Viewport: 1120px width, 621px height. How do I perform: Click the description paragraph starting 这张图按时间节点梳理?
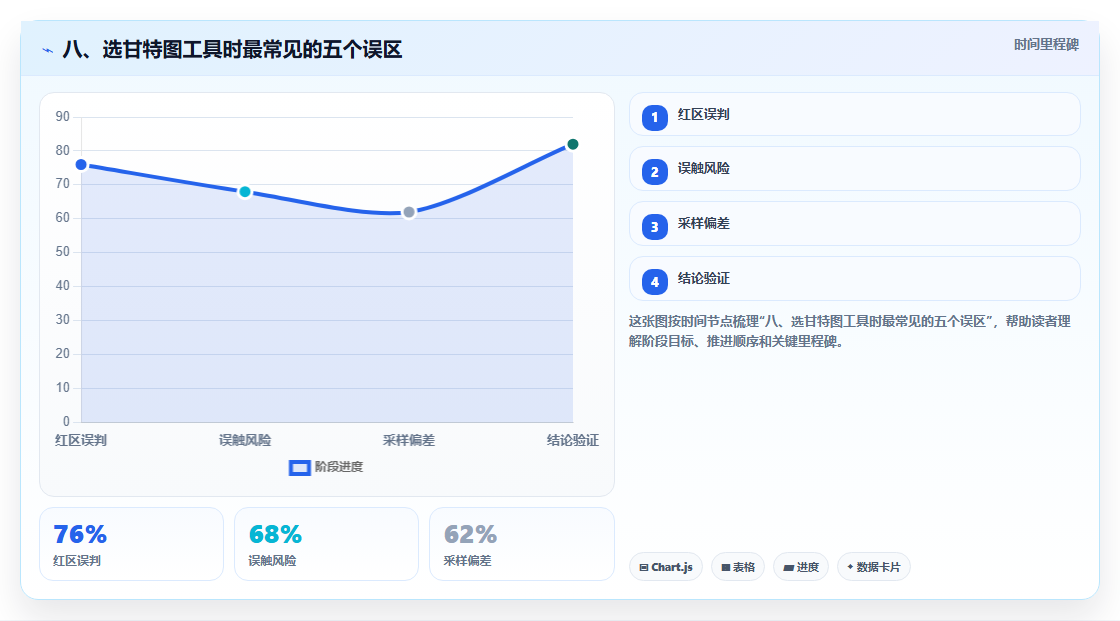[850, 332]
